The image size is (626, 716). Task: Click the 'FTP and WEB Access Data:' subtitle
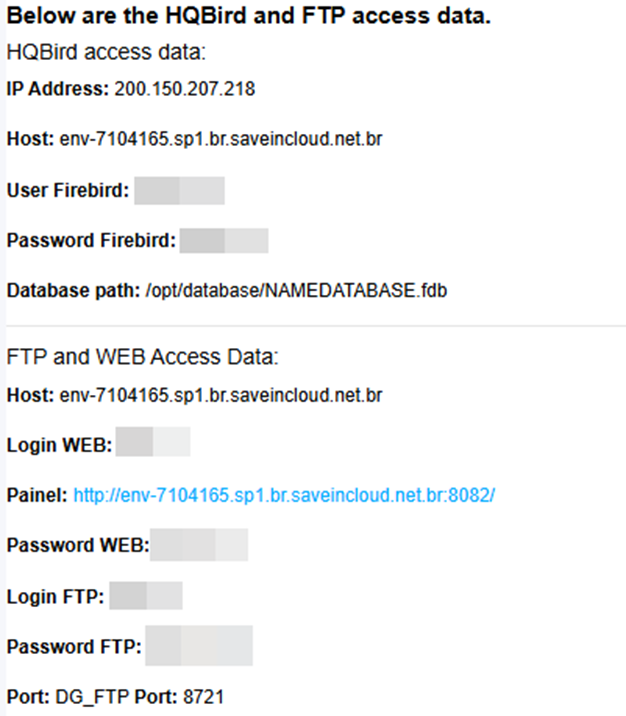[x=142, y=357]
